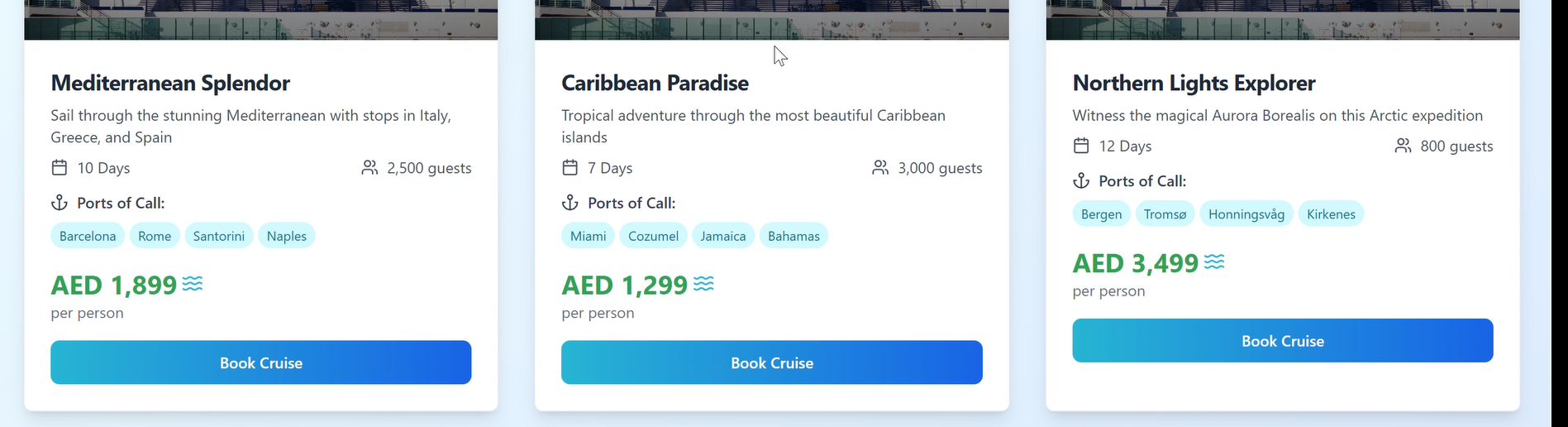Click wave icon next to AED 3,499
The image size is (1568, 427).
pos(1214,262)
